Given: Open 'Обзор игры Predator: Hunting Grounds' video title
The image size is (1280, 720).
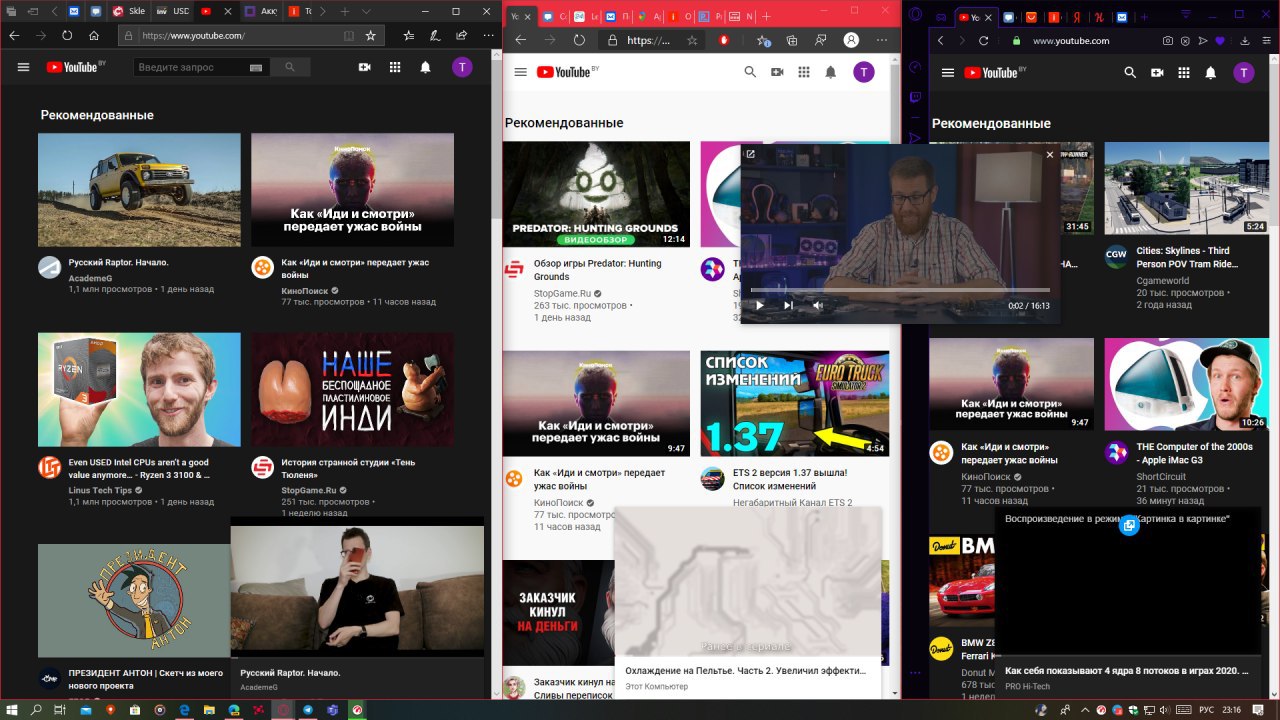Looking at the screenshot, I should (597, 270).
